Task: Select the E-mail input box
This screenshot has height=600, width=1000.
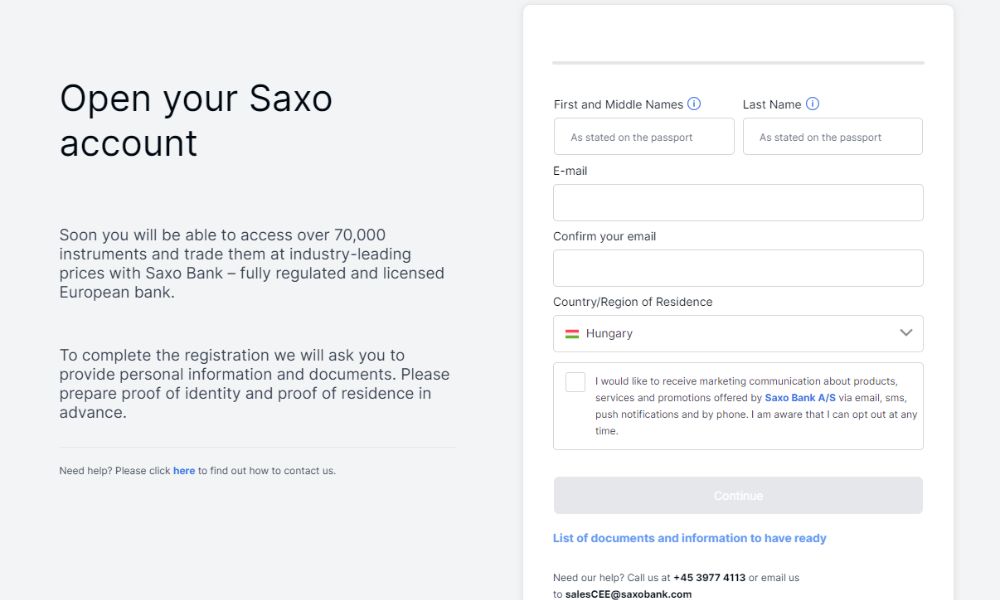Action: (738, 203)
